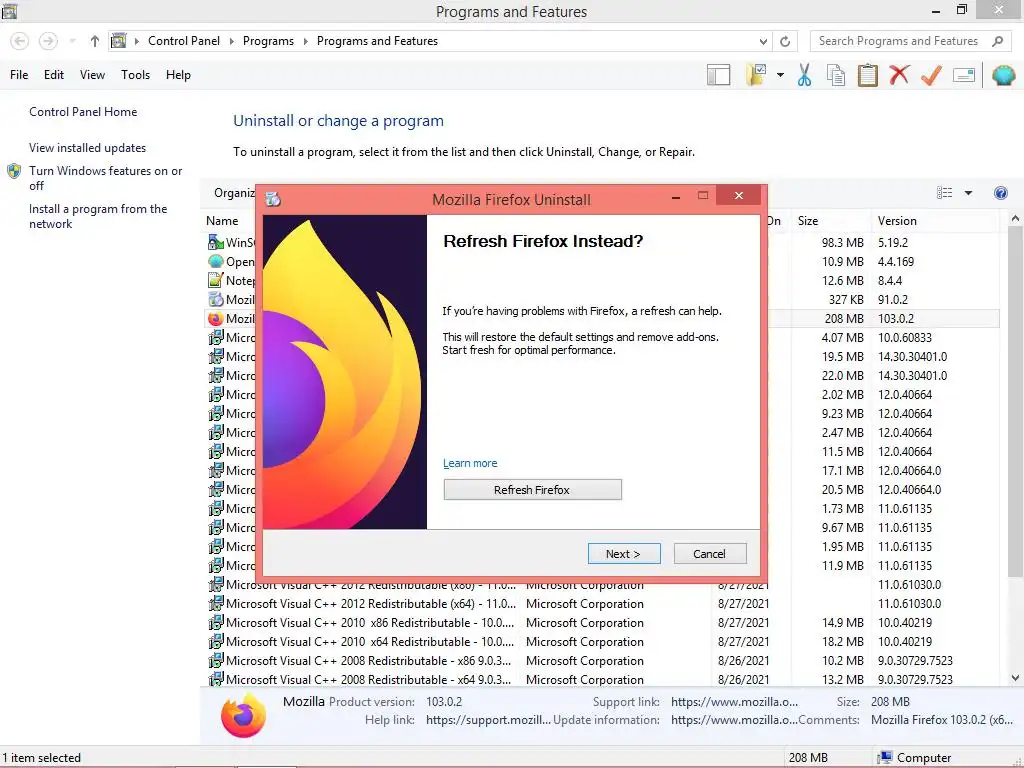Click Refresh Firefox button in dialog
Image resolution: width=1024 pixels, height=768 pixels.
coord(532,490)
